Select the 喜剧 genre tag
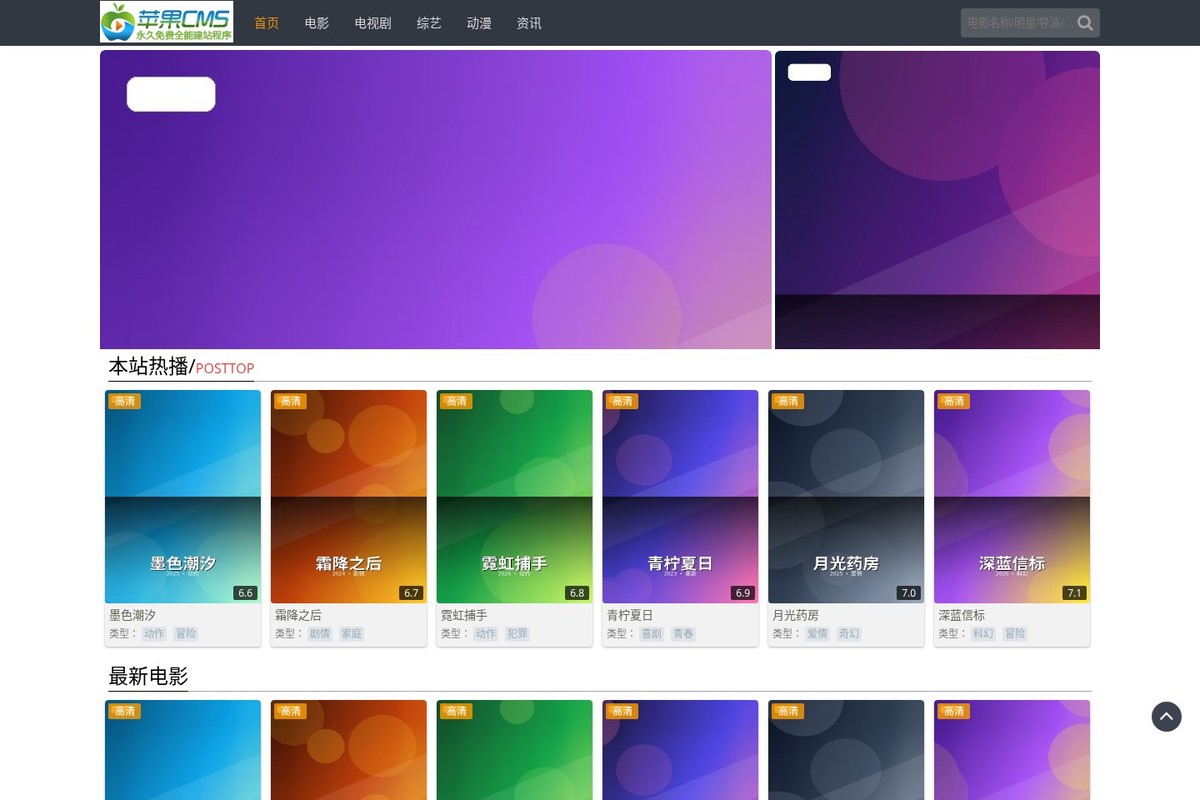This screenshot has width=1200, height=800. point(652,634)
